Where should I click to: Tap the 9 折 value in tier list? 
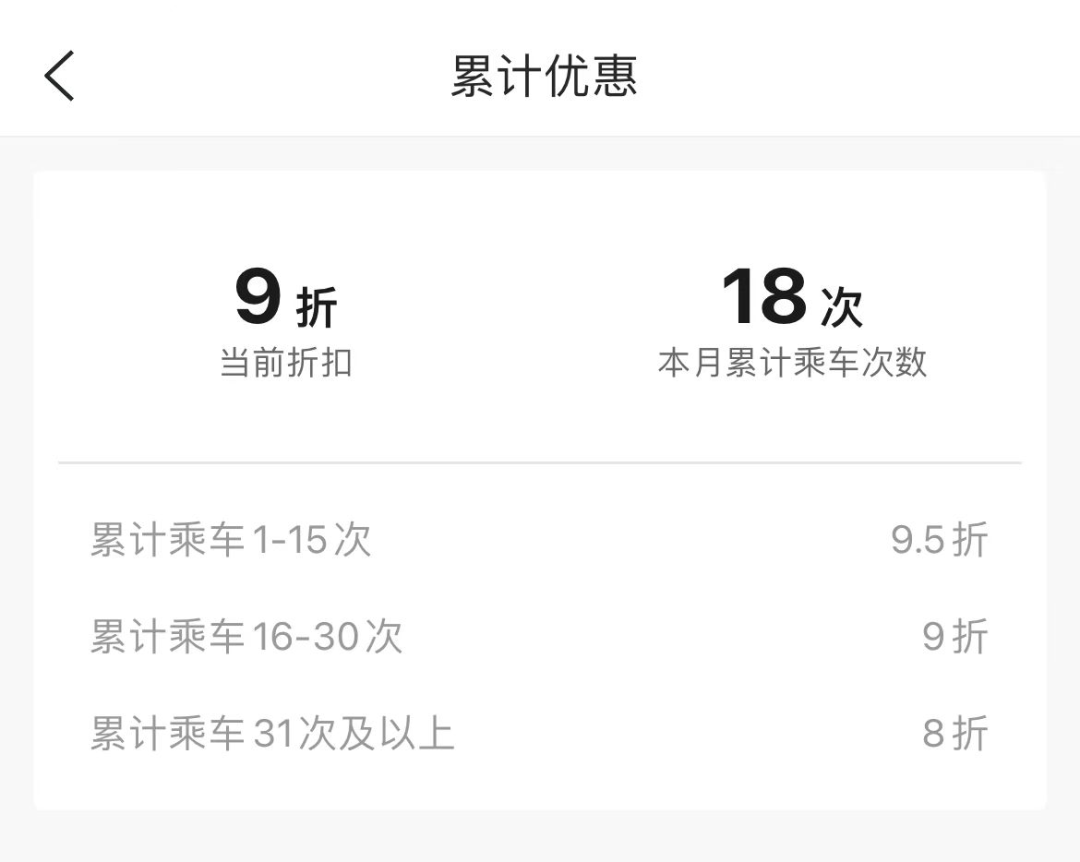pos(955,637)
